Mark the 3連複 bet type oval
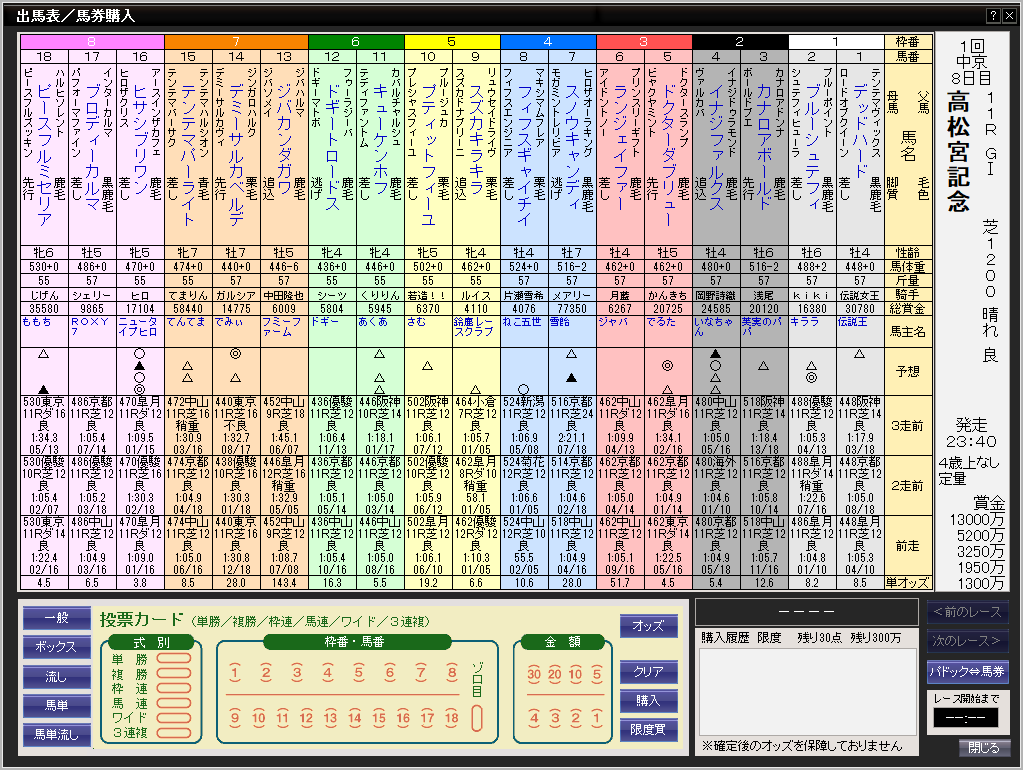This screenshot has height=770, width=1023. 174,733
